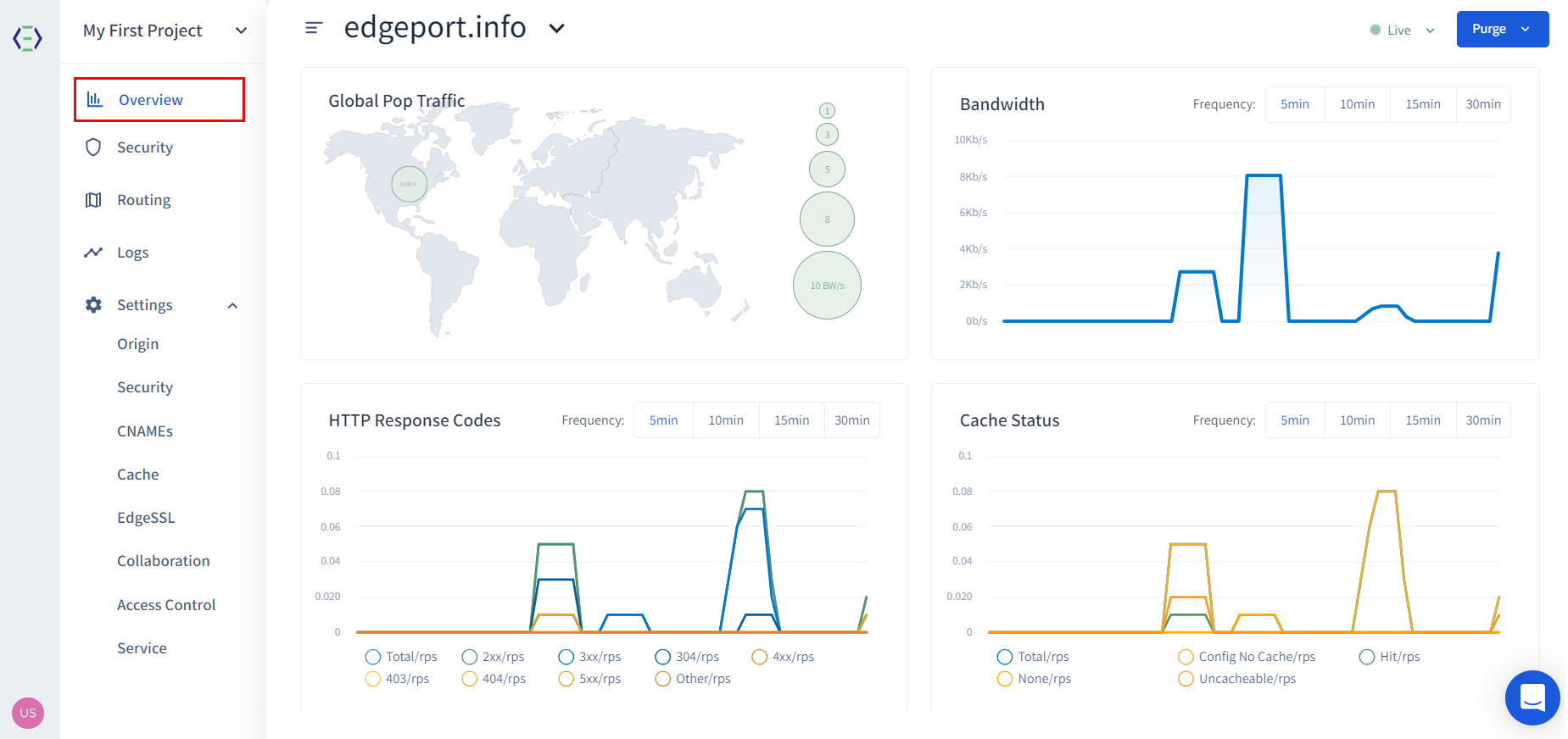Select 30min frequency for HTTP Response Codes
The height and width of the screenshot is (739, 1568).
tap(851, 420)
